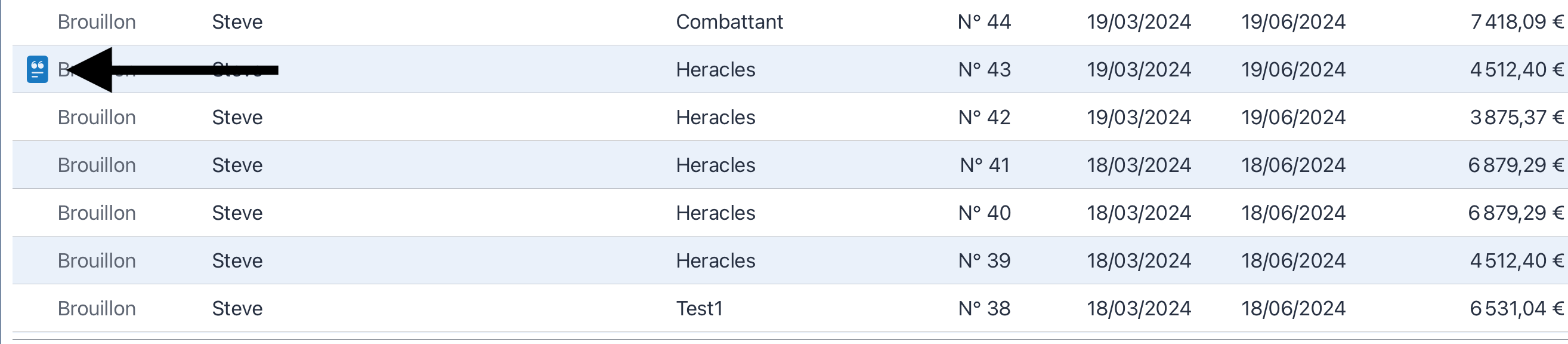Select Heracles in the N° 42 row
Viewport: 1568px width, 344px height.
715,117
